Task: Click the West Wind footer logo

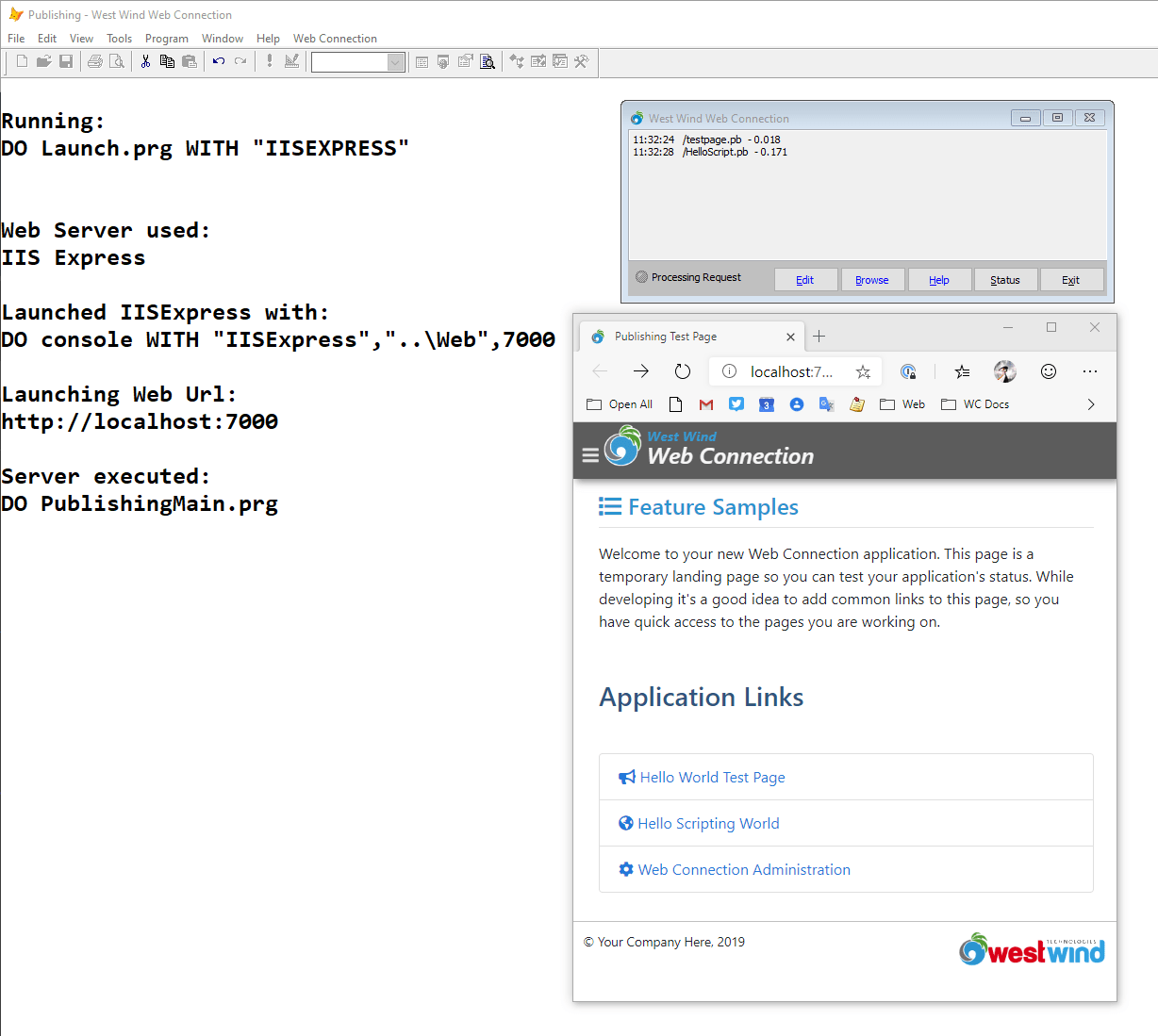Action: [1032, 949]
